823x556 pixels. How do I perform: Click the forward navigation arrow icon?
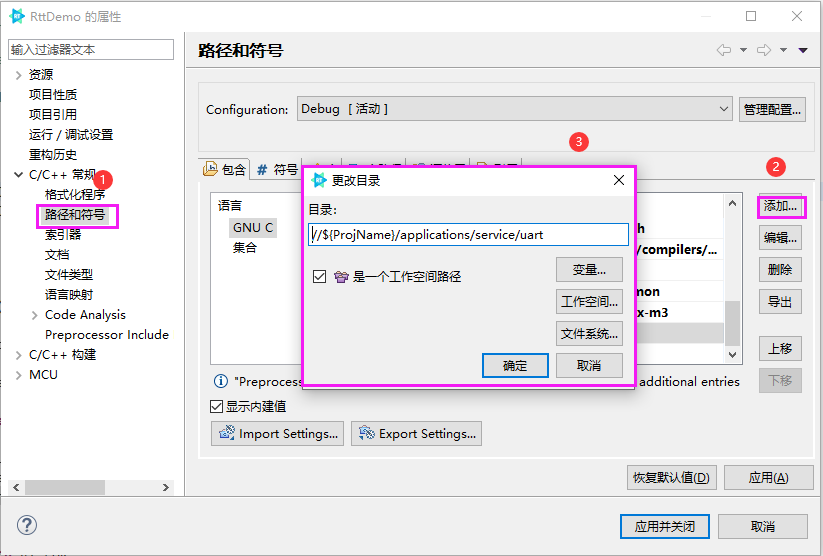click(764, 50)
